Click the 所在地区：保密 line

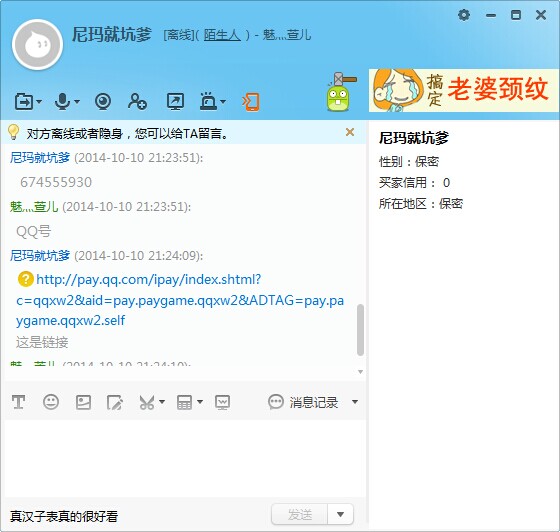(421, 204)
